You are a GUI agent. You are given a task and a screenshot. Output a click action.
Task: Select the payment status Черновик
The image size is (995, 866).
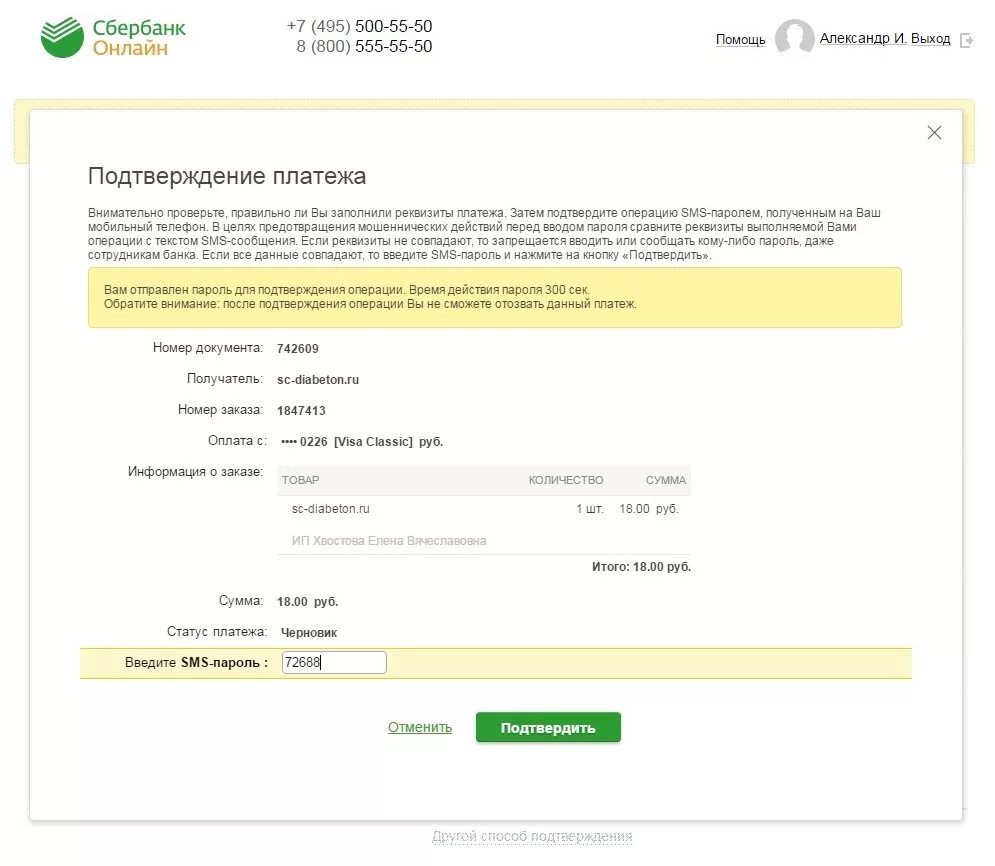click(x=309, y=633)
